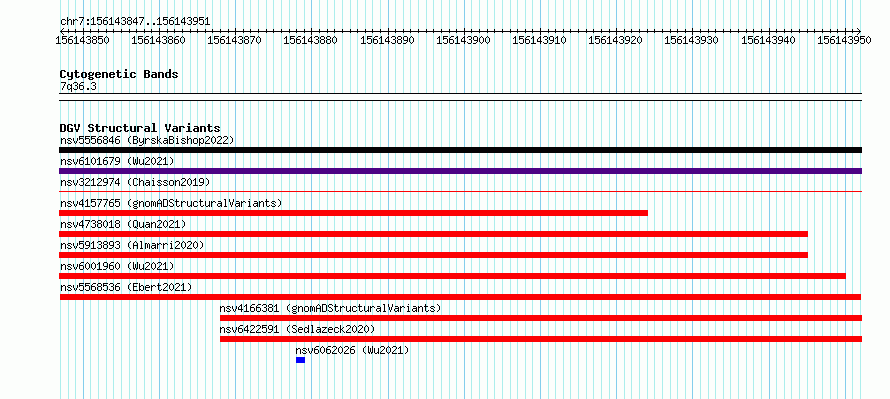Click ruler position 156143910

[x=540, y=40]
